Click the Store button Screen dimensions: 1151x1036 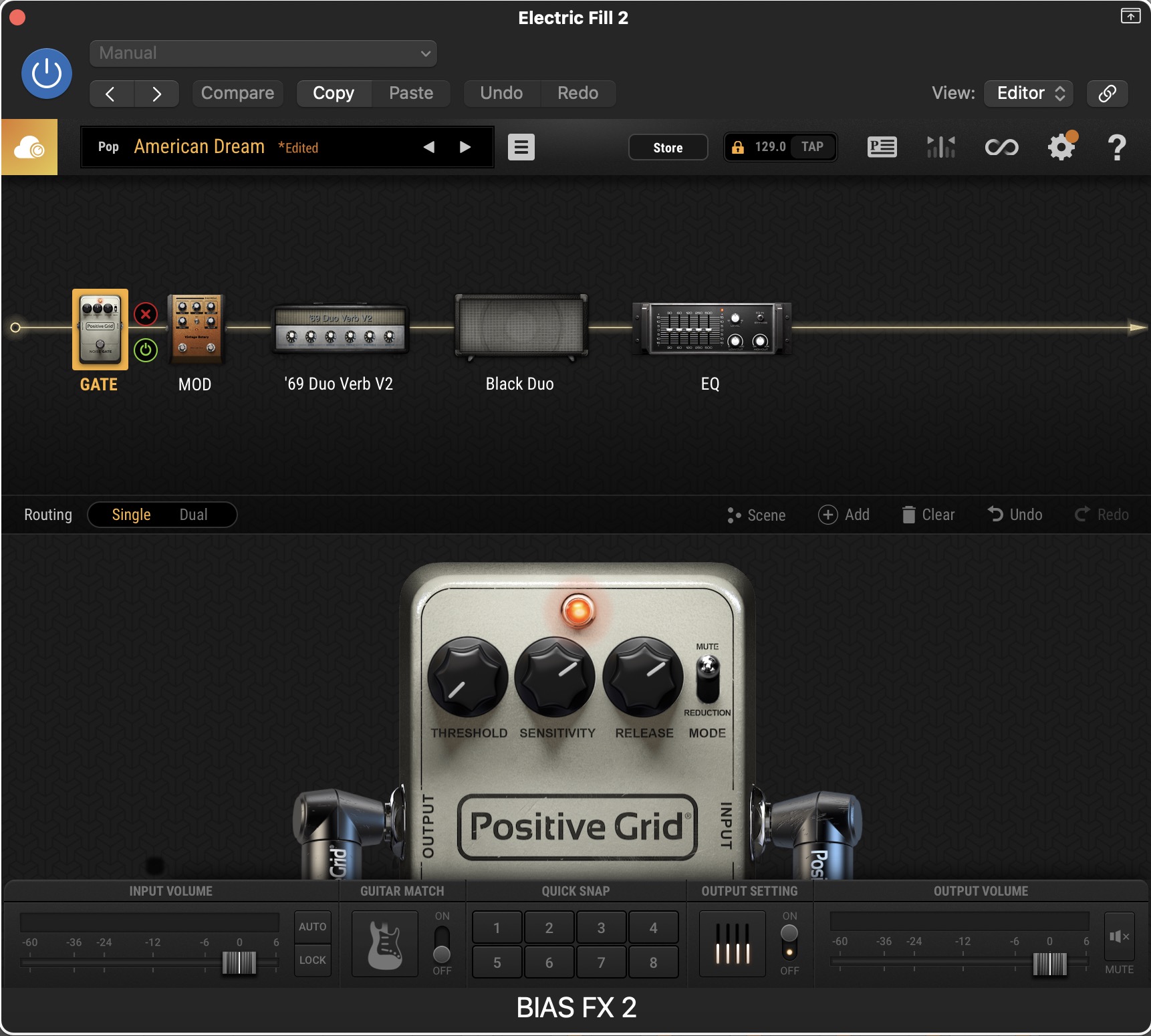pos(668,148)
